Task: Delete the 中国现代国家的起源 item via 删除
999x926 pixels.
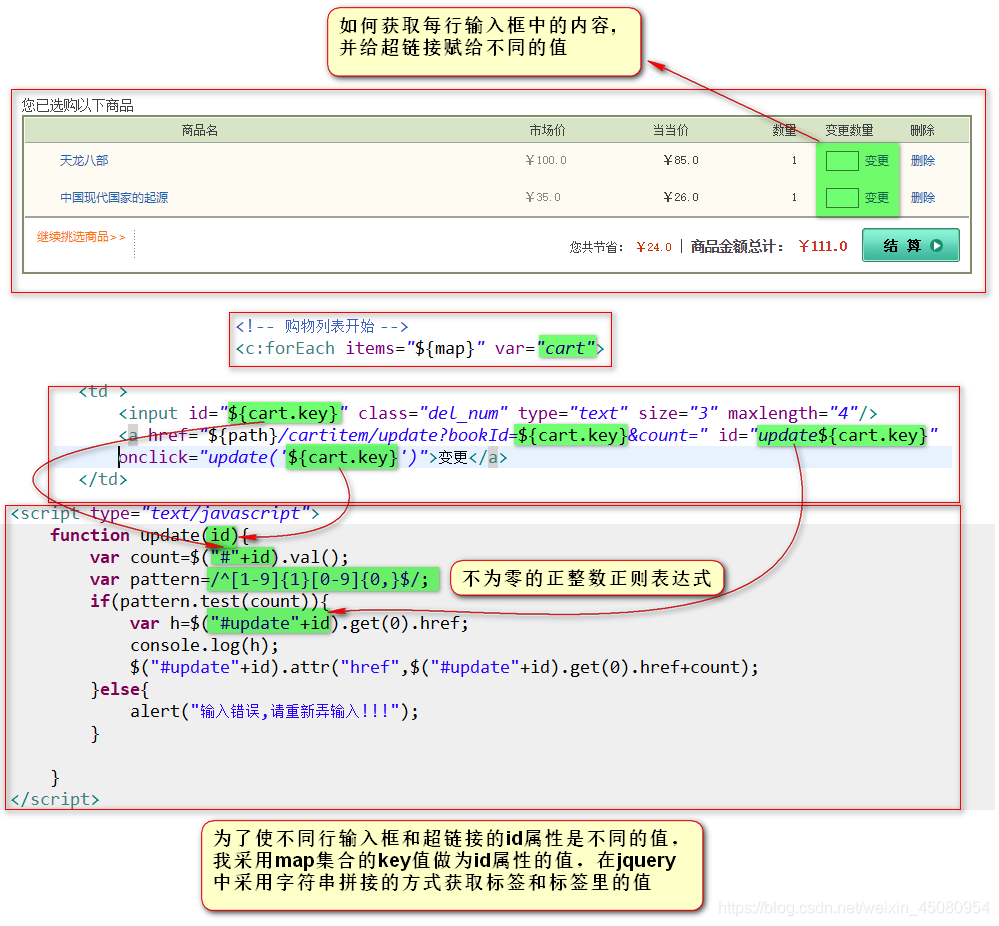Action: [923, 198]
